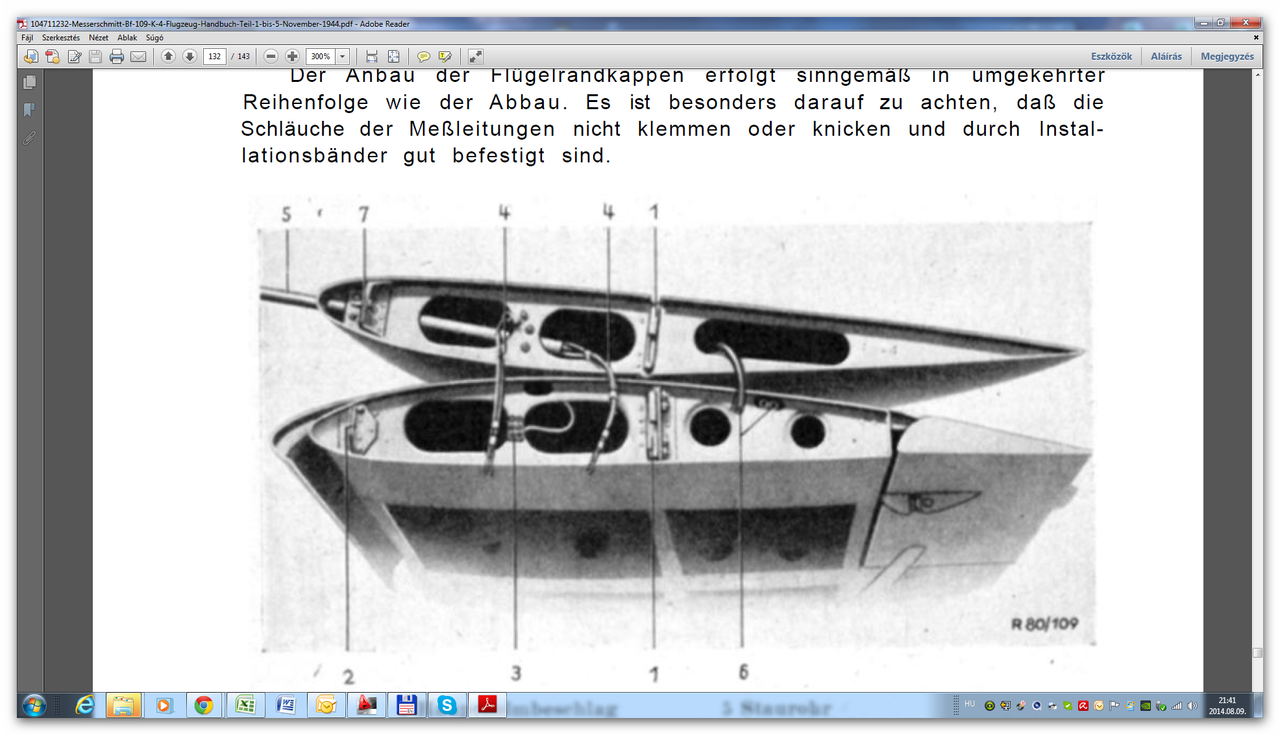Open the Súgó menu
Image resolution: width=1280 pixels, height=735 pixels.
[x=155, y=37]
